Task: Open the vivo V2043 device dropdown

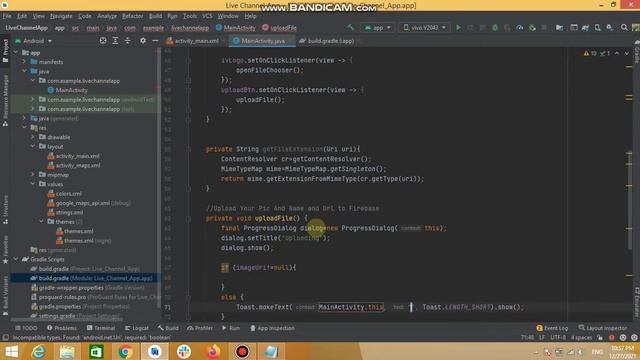Action: click(x=424, y=28)
